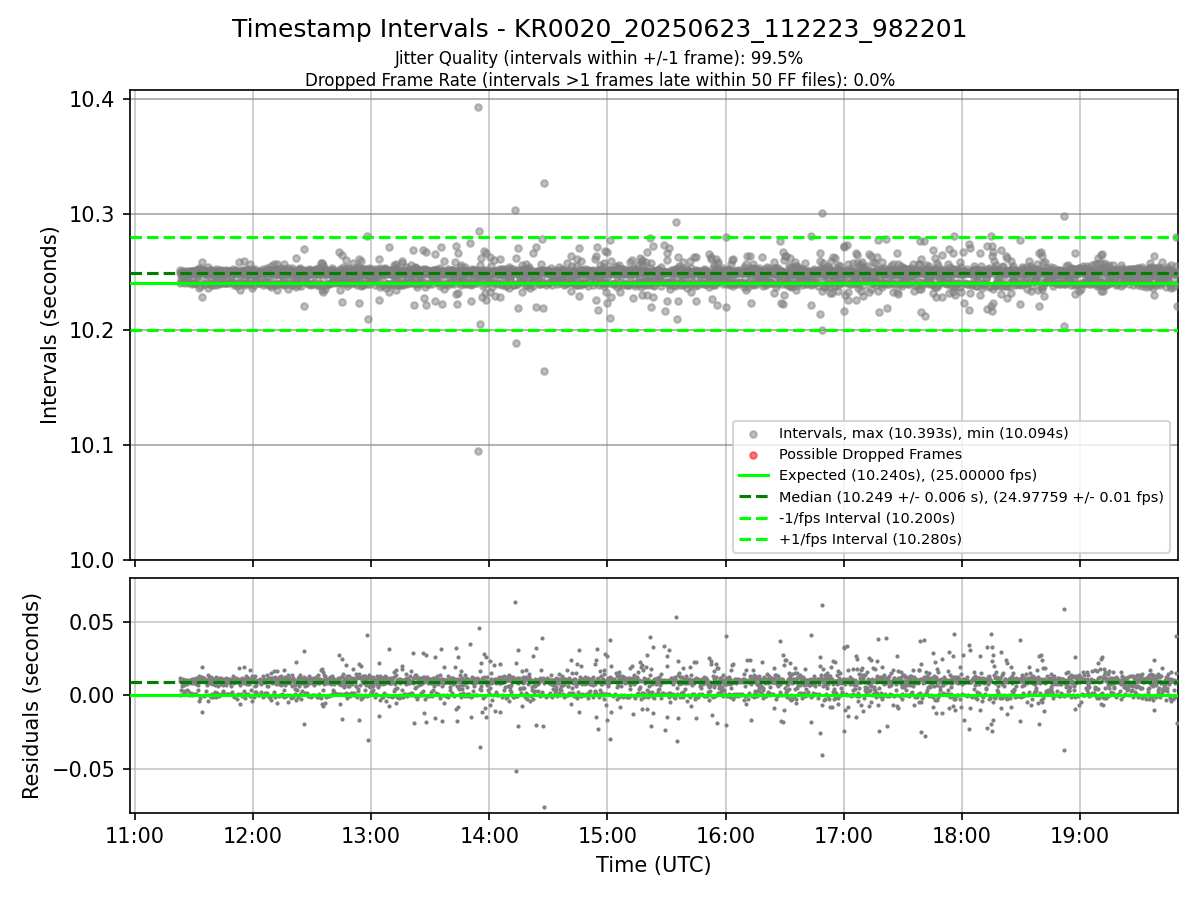Click the 'Residuals (seconds)' y-axis label
This screenshot has width=1200, height=900.
[31, 696]
